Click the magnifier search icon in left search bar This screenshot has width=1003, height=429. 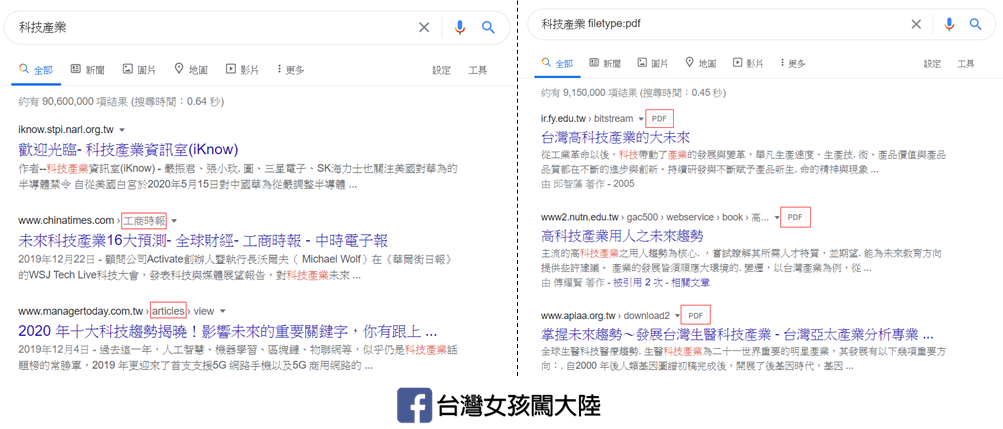click(x=489, y=27)
